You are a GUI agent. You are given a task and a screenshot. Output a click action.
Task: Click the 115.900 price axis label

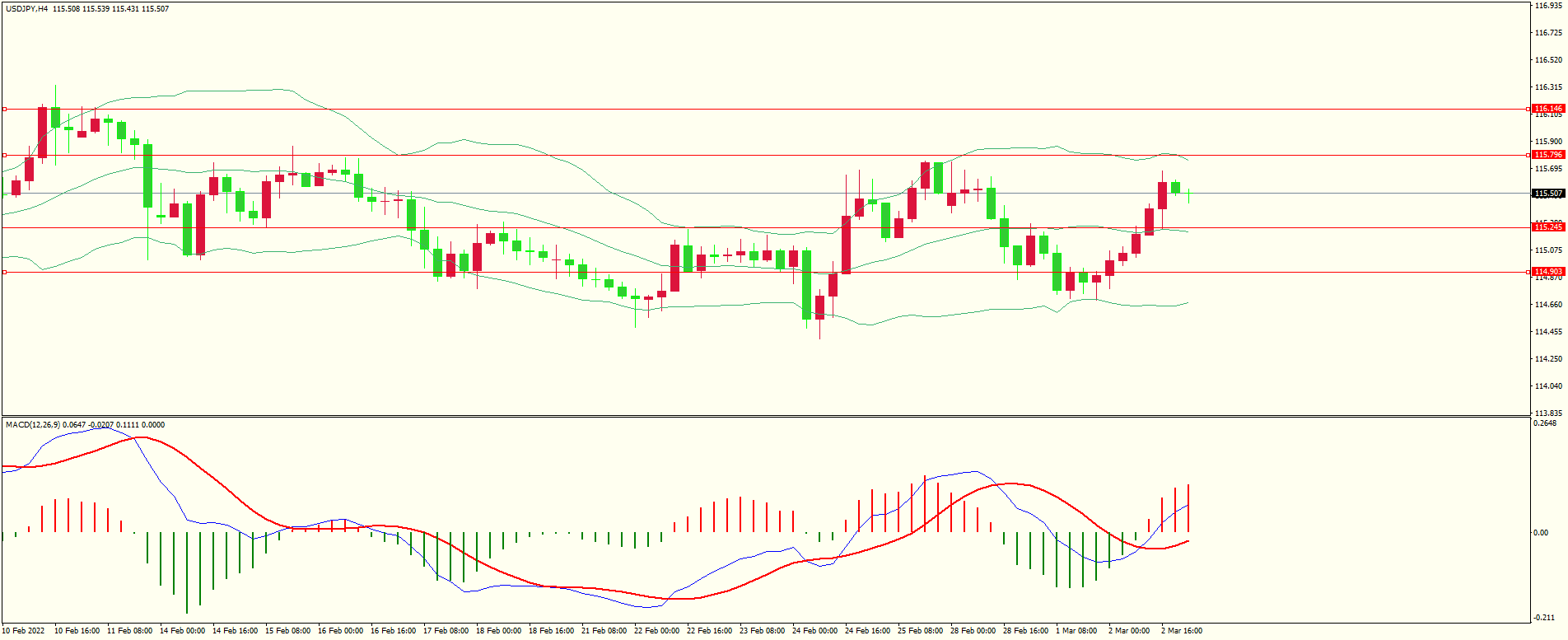coord(1548,142)
